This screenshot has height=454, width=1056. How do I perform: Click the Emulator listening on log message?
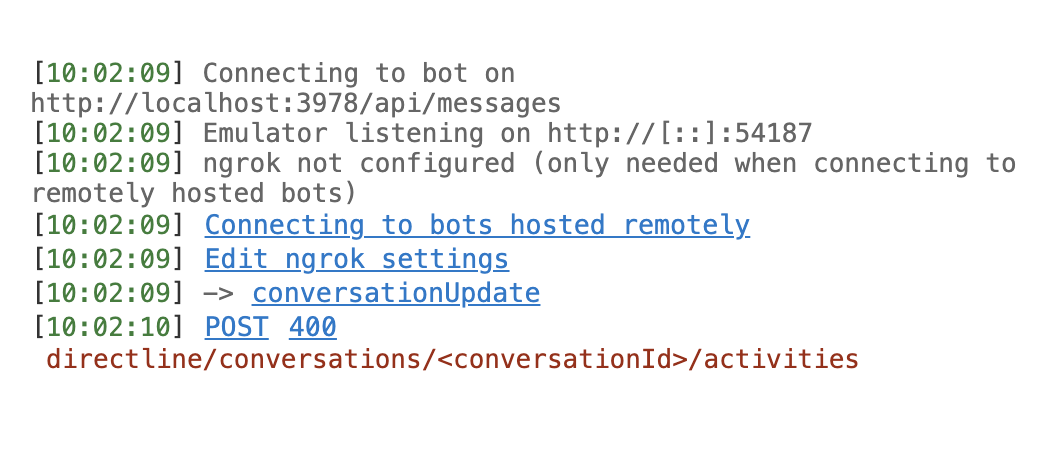tap(508, 133)
